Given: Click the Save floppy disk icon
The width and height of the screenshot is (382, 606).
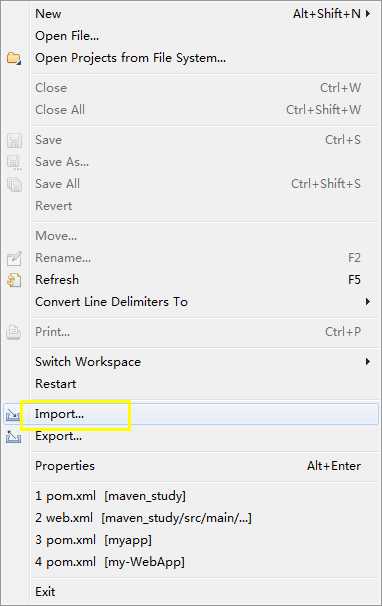Looking at the screenshot, I should 14,140.
